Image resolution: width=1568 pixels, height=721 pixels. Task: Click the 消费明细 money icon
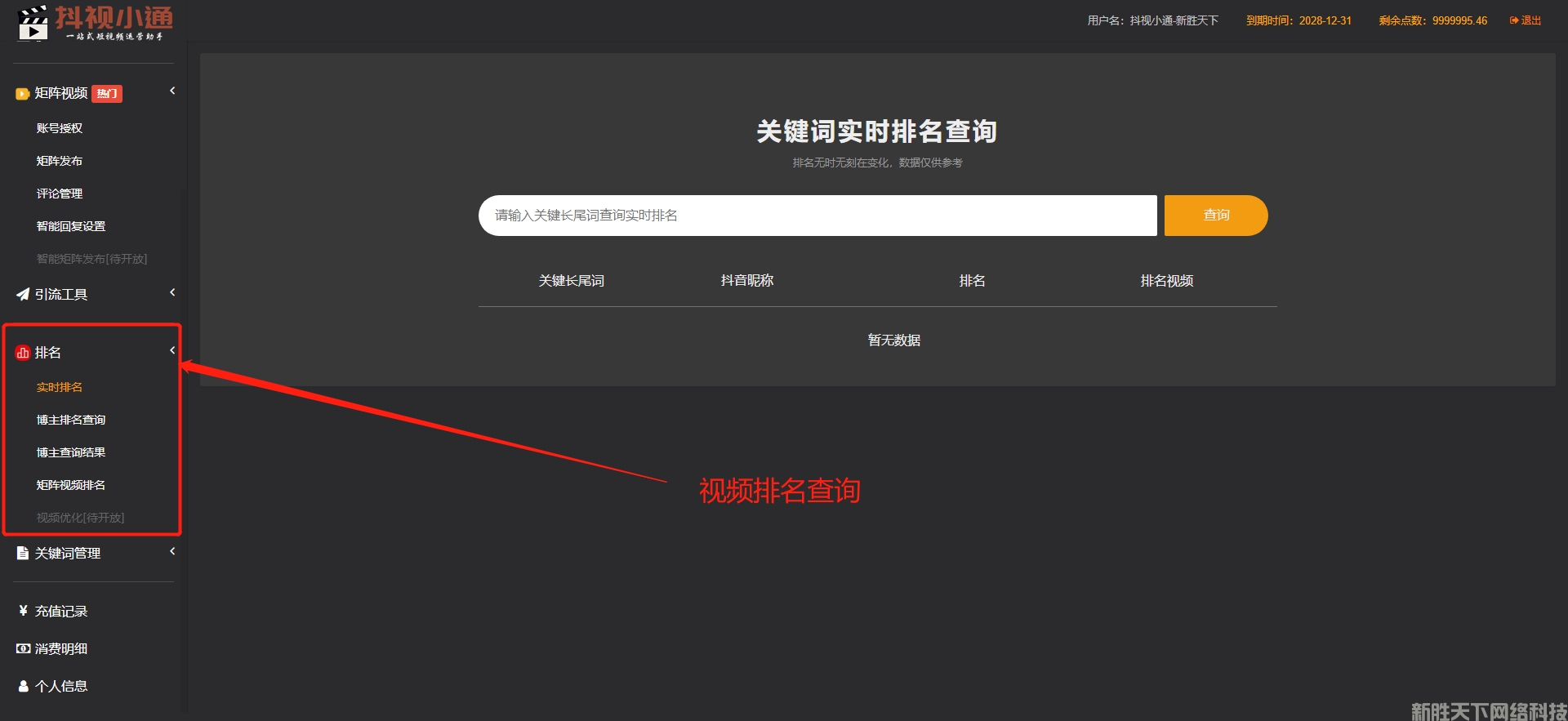tap(23, 648)
